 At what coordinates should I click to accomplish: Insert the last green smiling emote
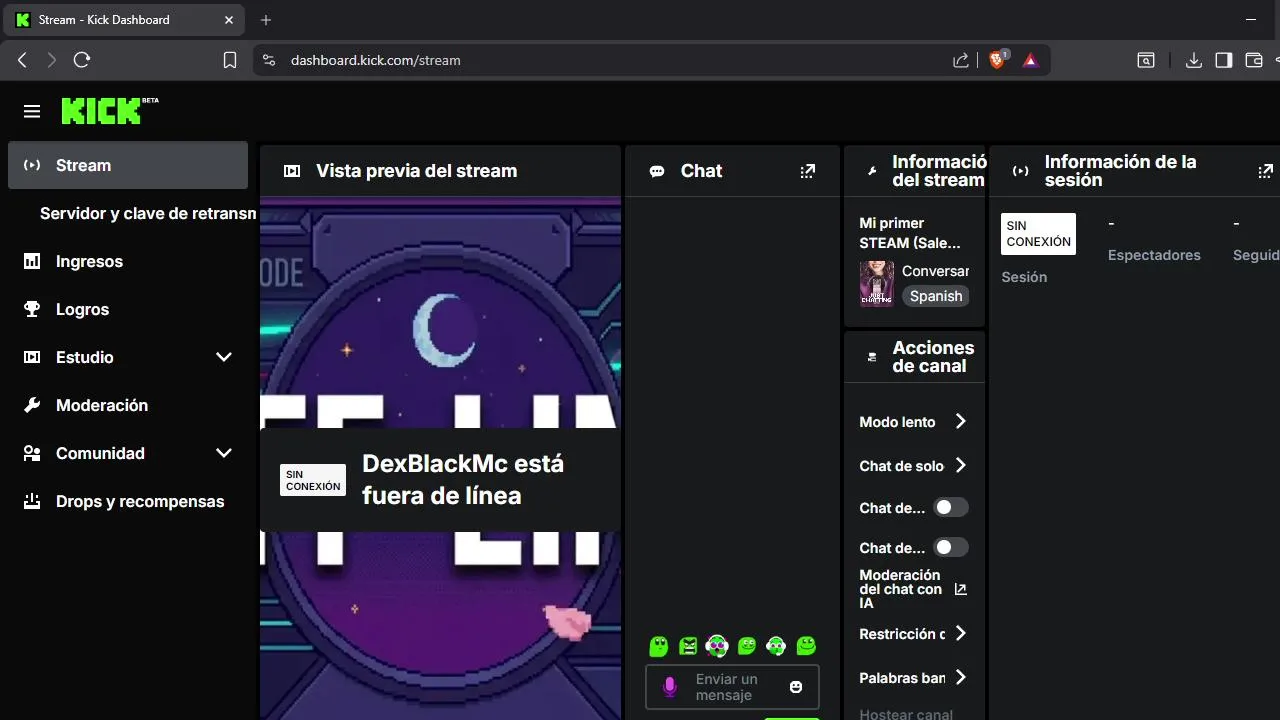point(806,646)
